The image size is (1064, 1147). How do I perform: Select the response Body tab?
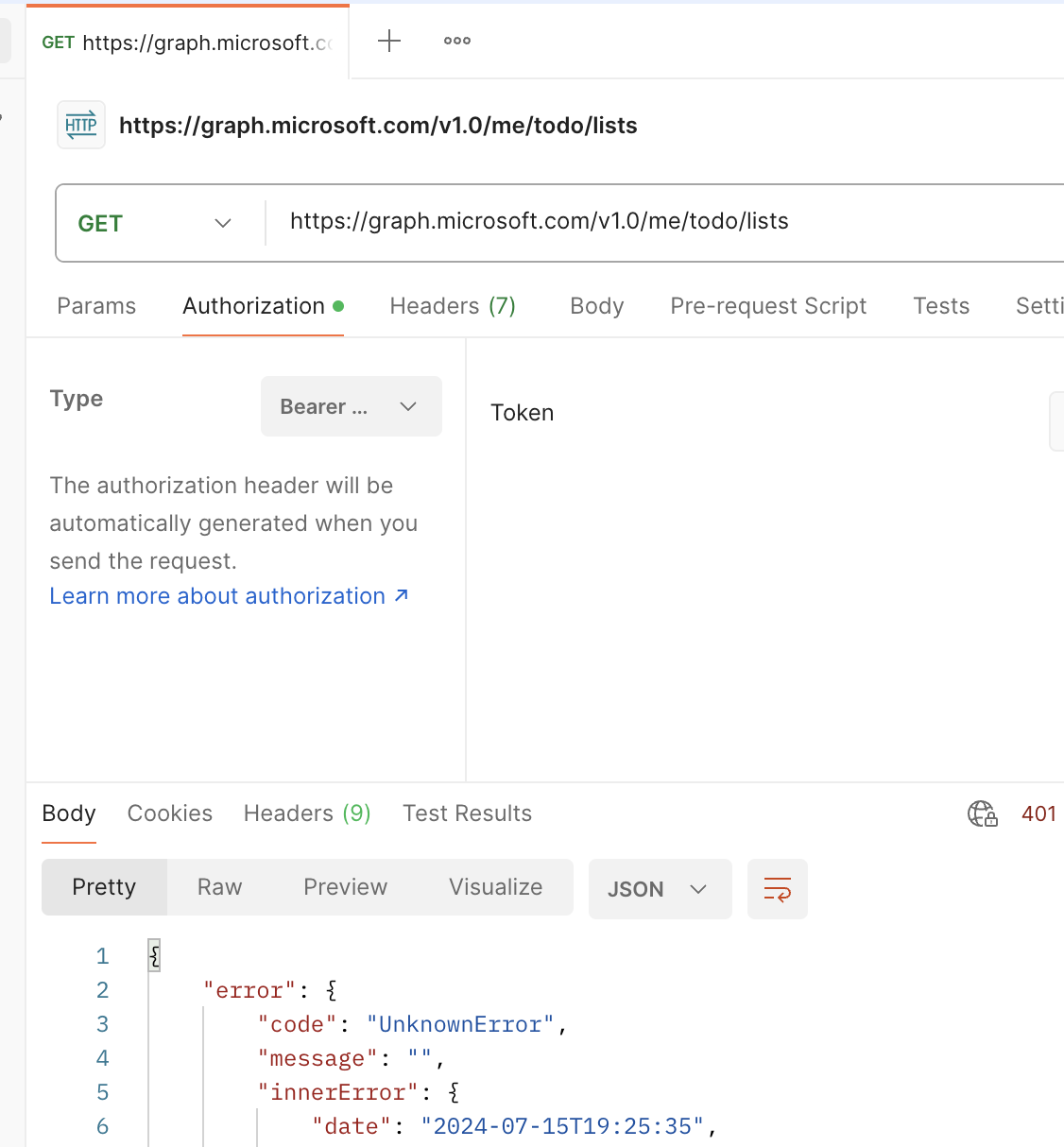click(69, 813)
